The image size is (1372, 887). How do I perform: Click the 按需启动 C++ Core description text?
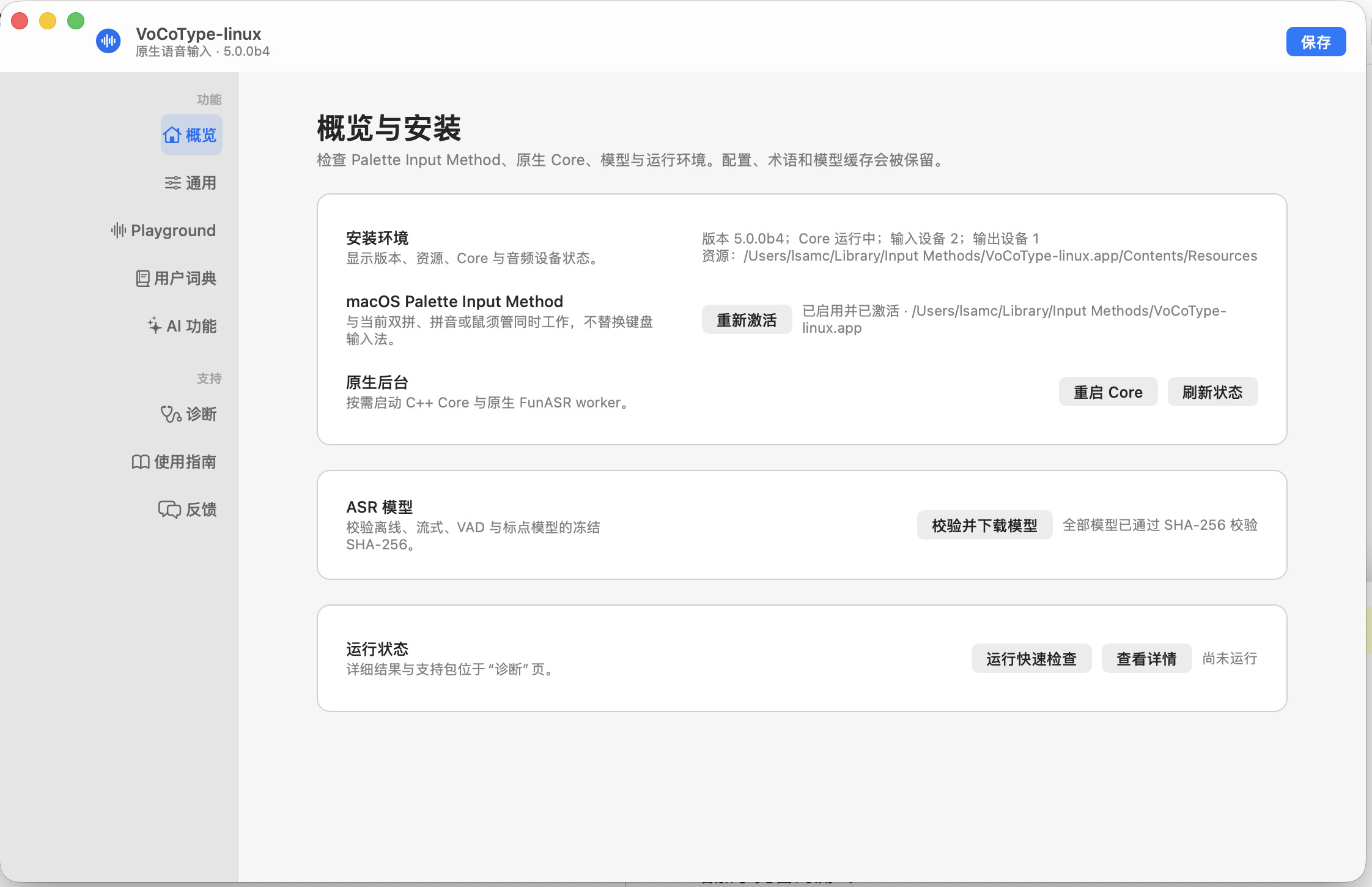click(x=489, y=403)
